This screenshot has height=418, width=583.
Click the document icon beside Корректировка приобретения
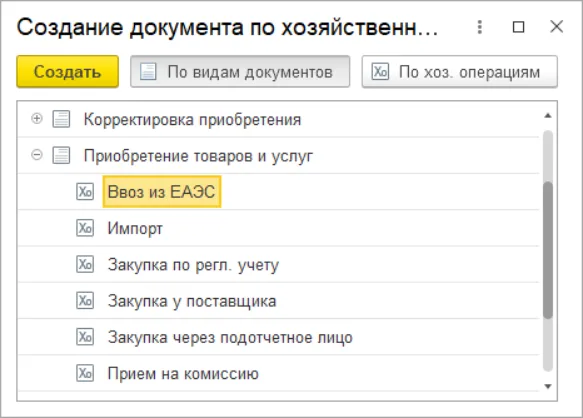pyautogui.click(x=61, y=119)
